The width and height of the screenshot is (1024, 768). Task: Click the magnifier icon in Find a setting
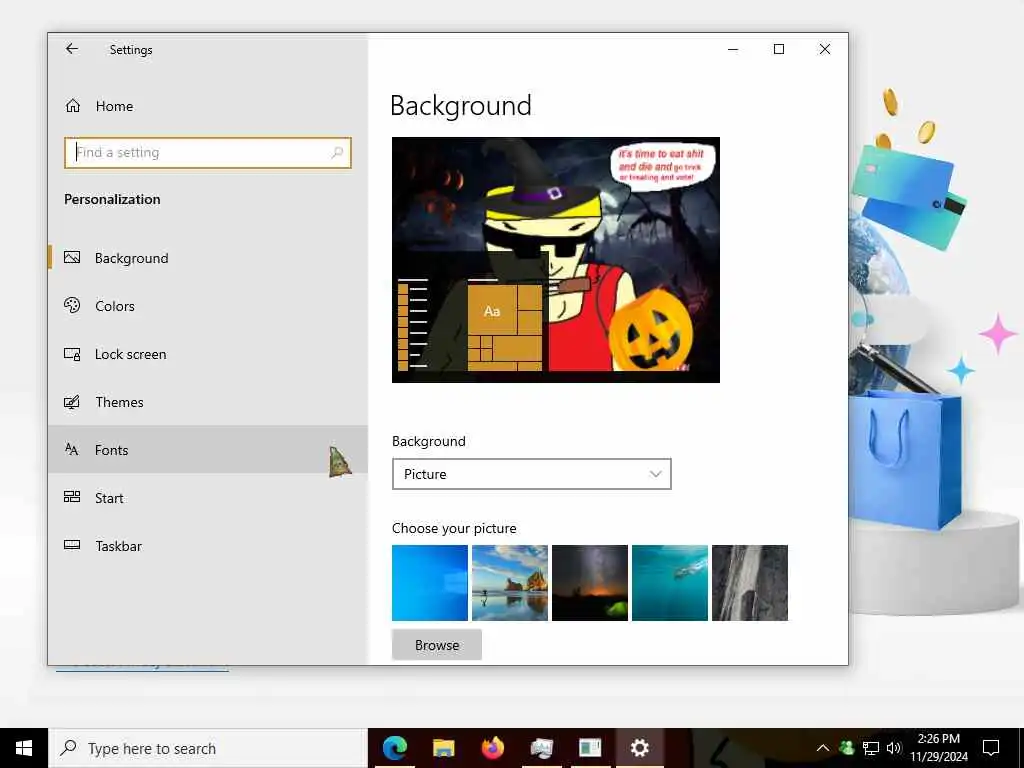click(x=337, y=153)
